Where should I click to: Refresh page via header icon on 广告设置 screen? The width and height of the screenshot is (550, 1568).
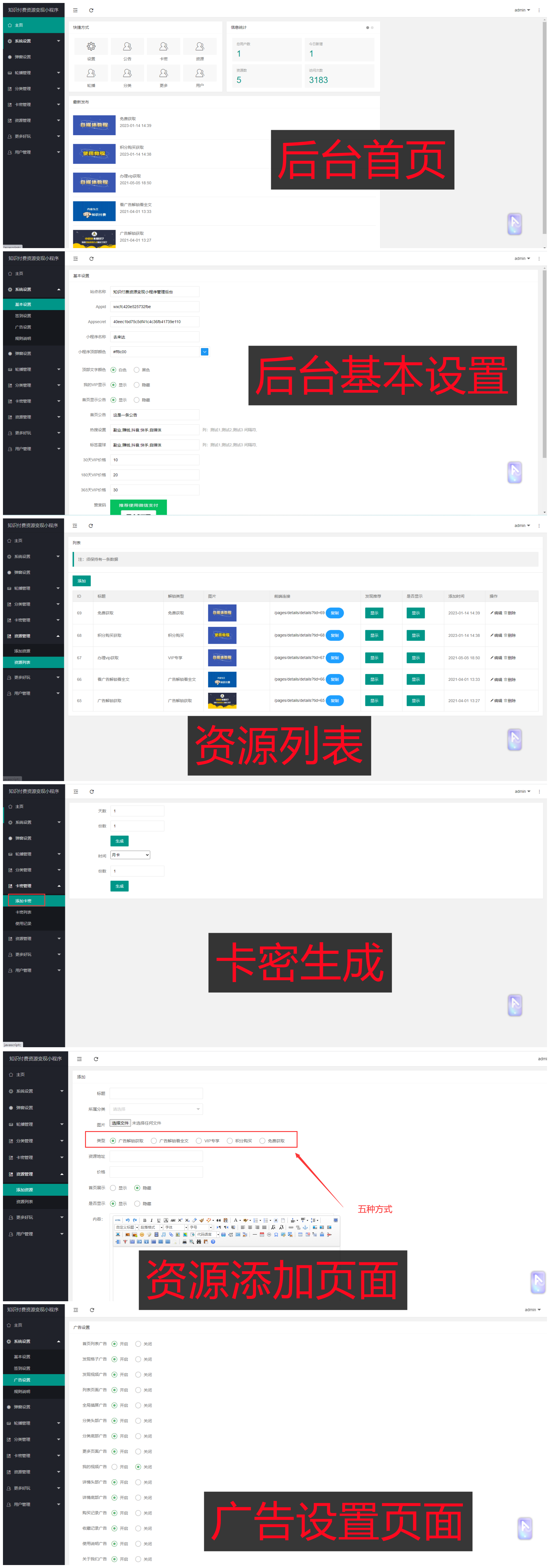[92, 1310]
